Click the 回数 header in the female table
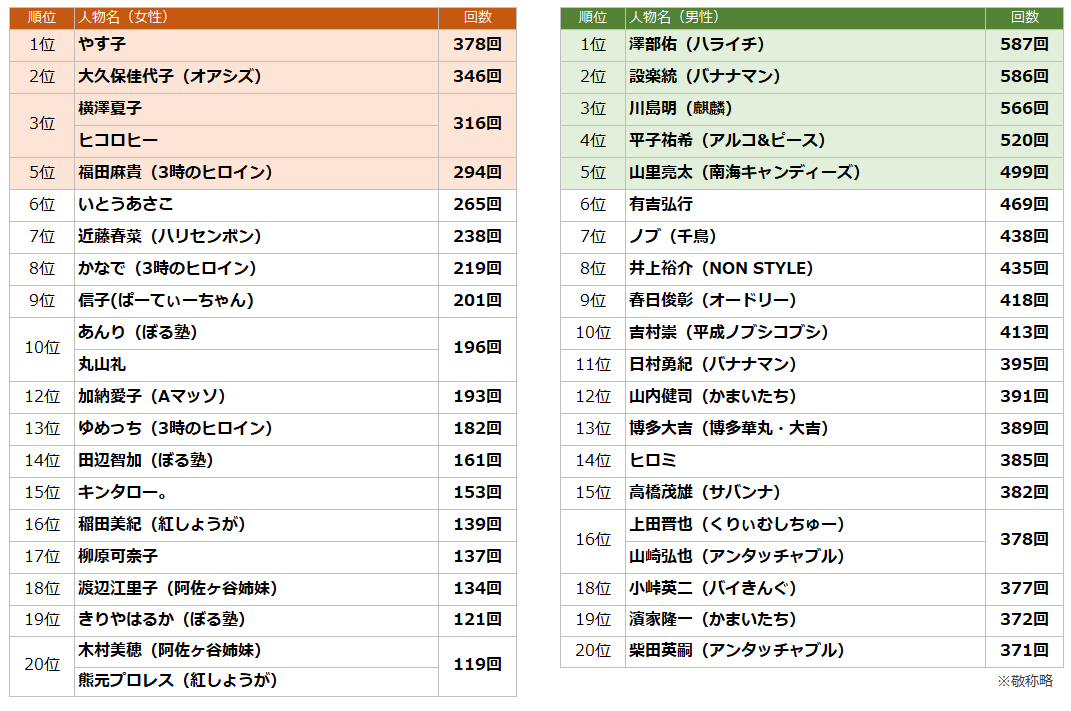1071x711 pixels. tap(478, 17)
